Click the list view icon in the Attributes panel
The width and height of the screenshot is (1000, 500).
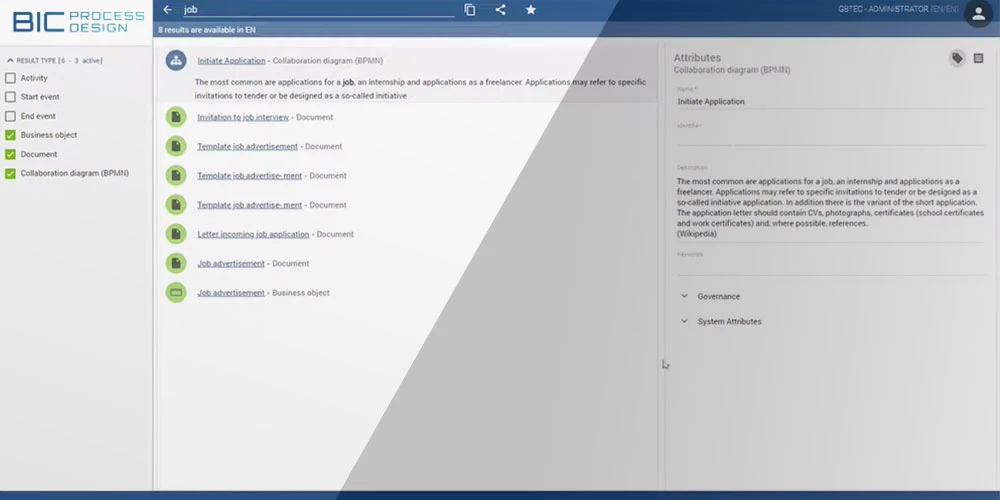[978, 59]
